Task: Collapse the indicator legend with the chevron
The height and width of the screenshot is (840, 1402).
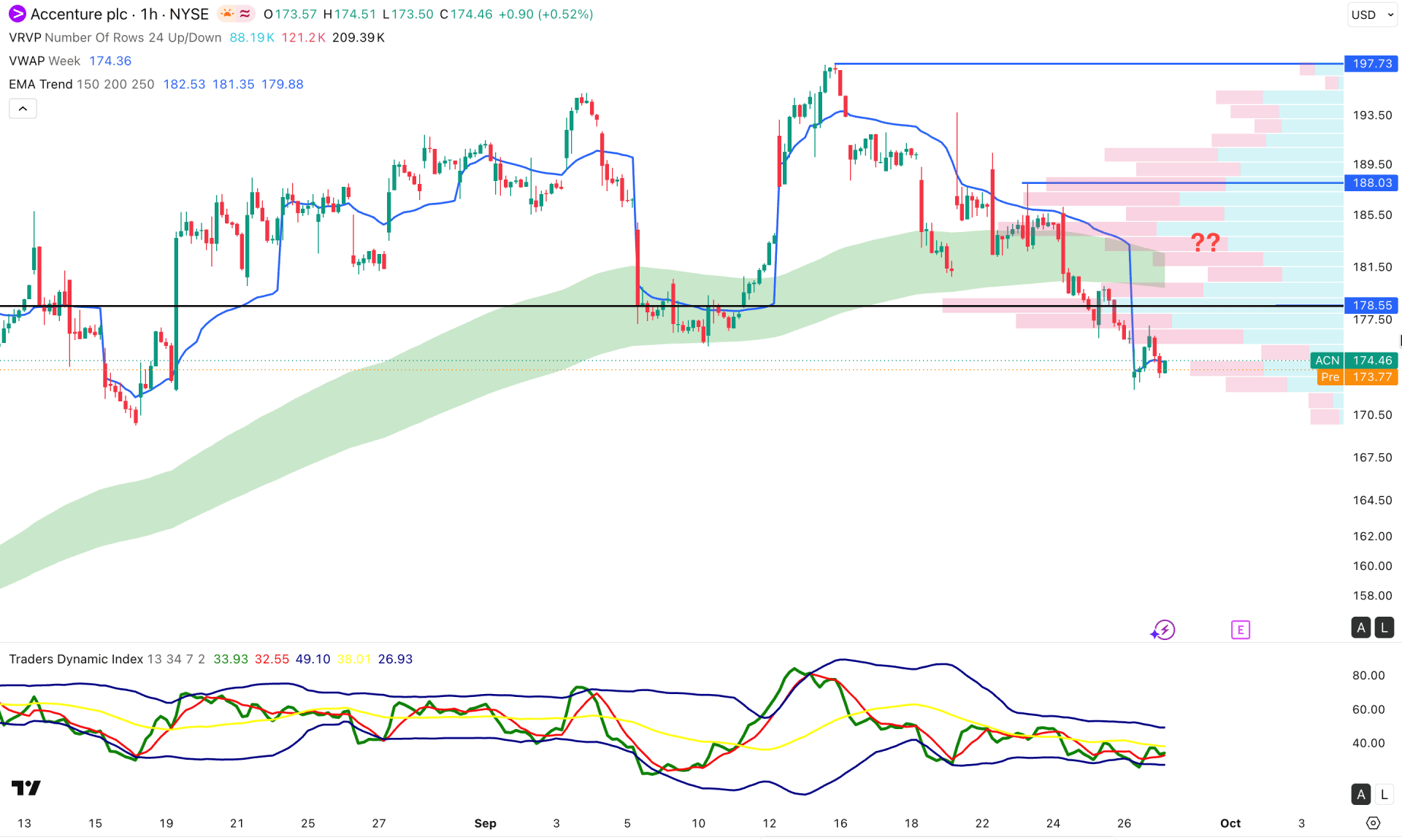Action: 23,109
